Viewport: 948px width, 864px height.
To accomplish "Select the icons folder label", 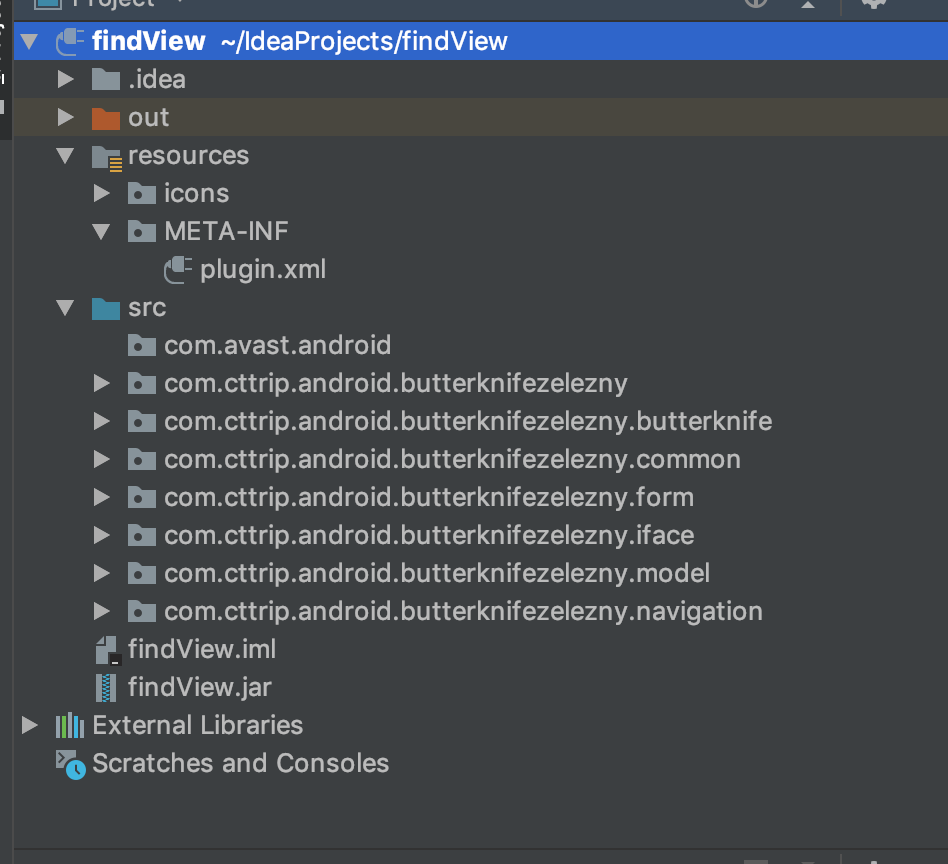I will [196, 193].
